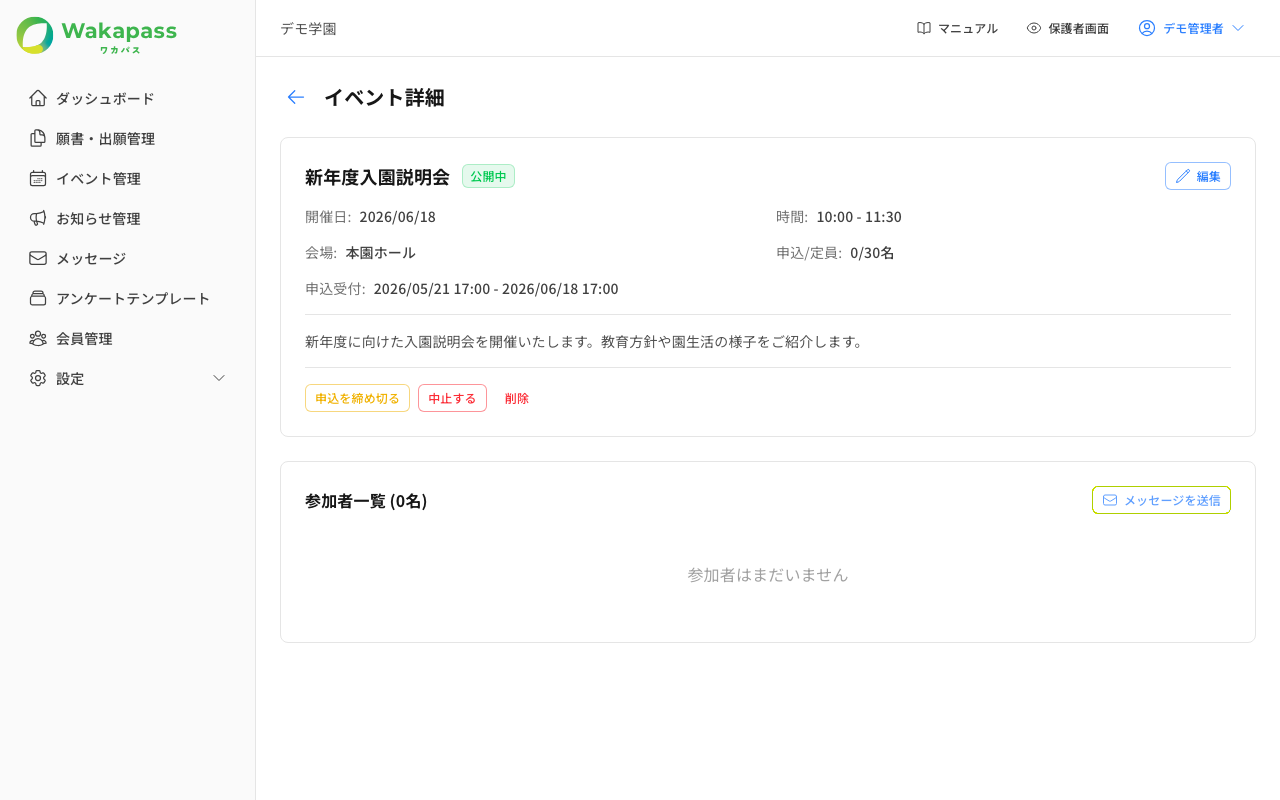Image resolution: width=1280 pixels, height=800 pixels.
Task: Click the 申込受付 period value
Action: (x=496, y=289)
